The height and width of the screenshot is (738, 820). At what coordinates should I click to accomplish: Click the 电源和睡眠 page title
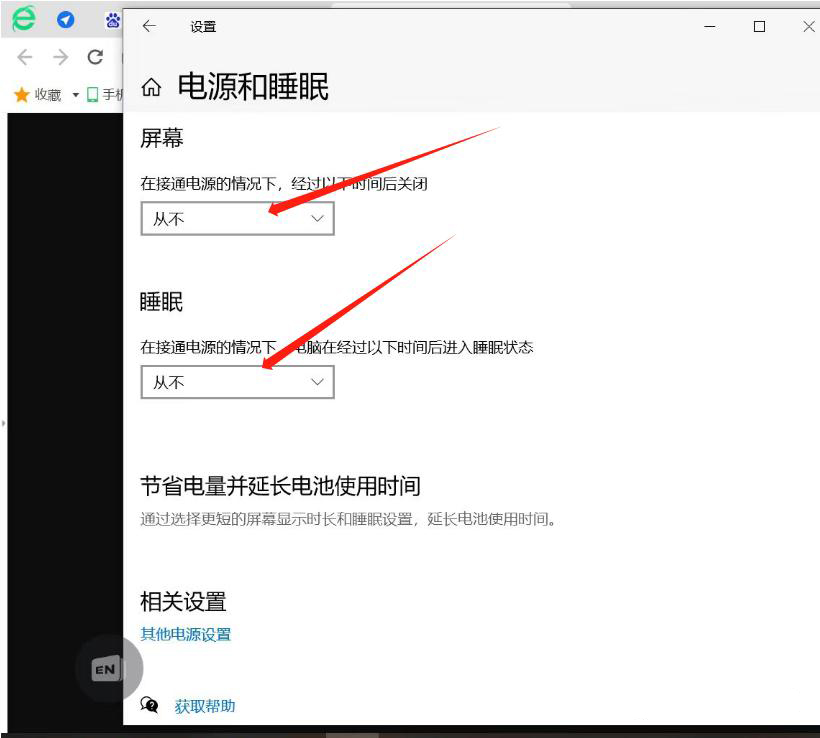point(253,87)
